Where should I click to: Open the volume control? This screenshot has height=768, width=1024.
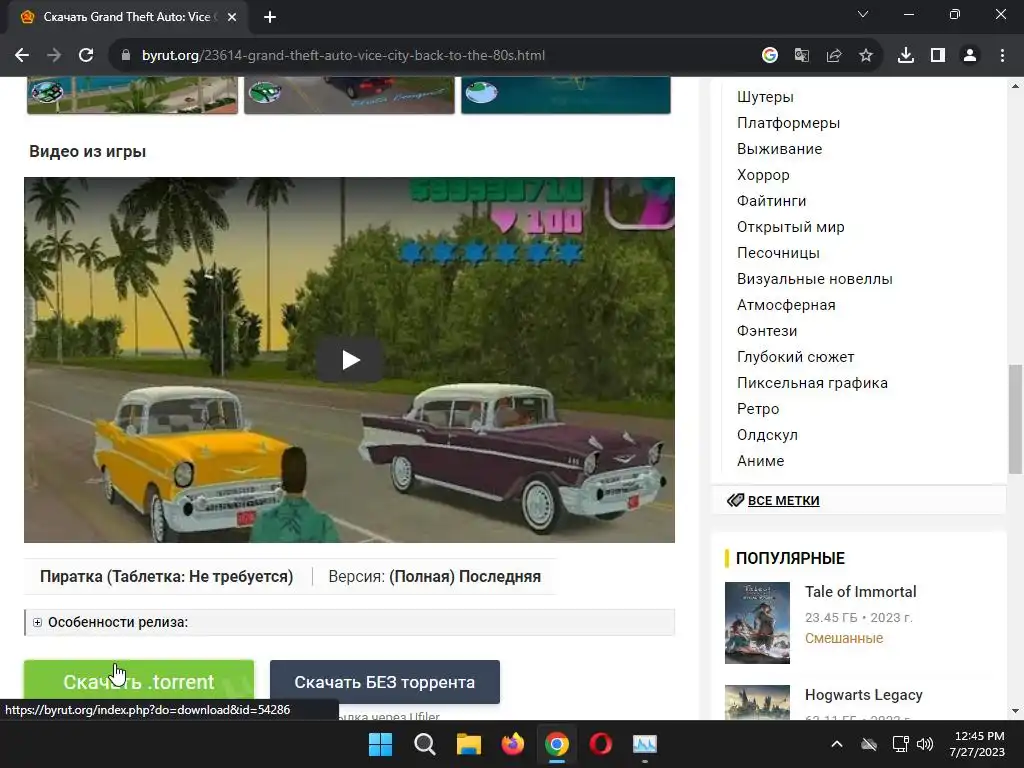925,744
